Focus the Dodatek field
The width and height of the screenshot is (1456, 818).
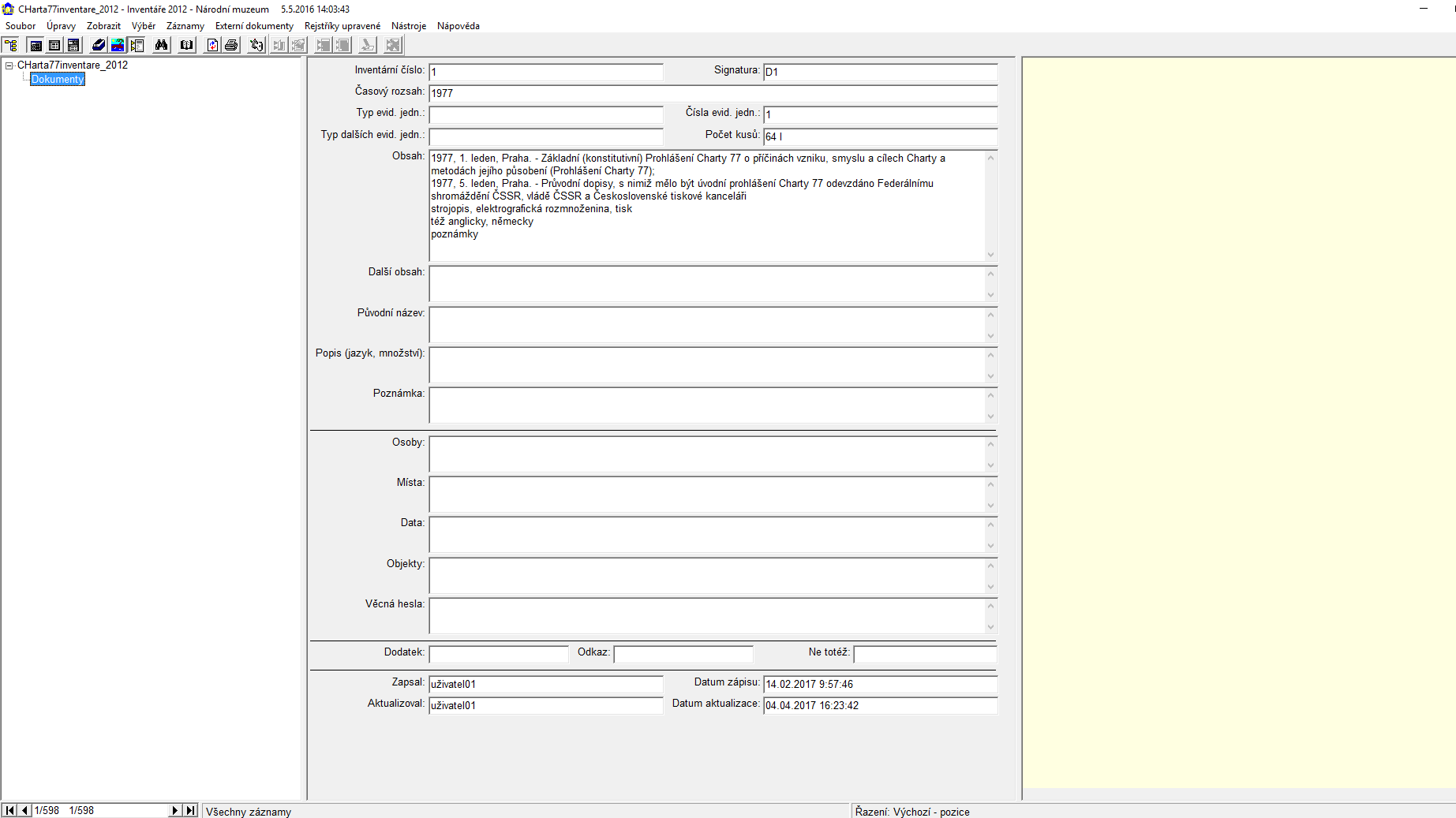coord(499,654)
